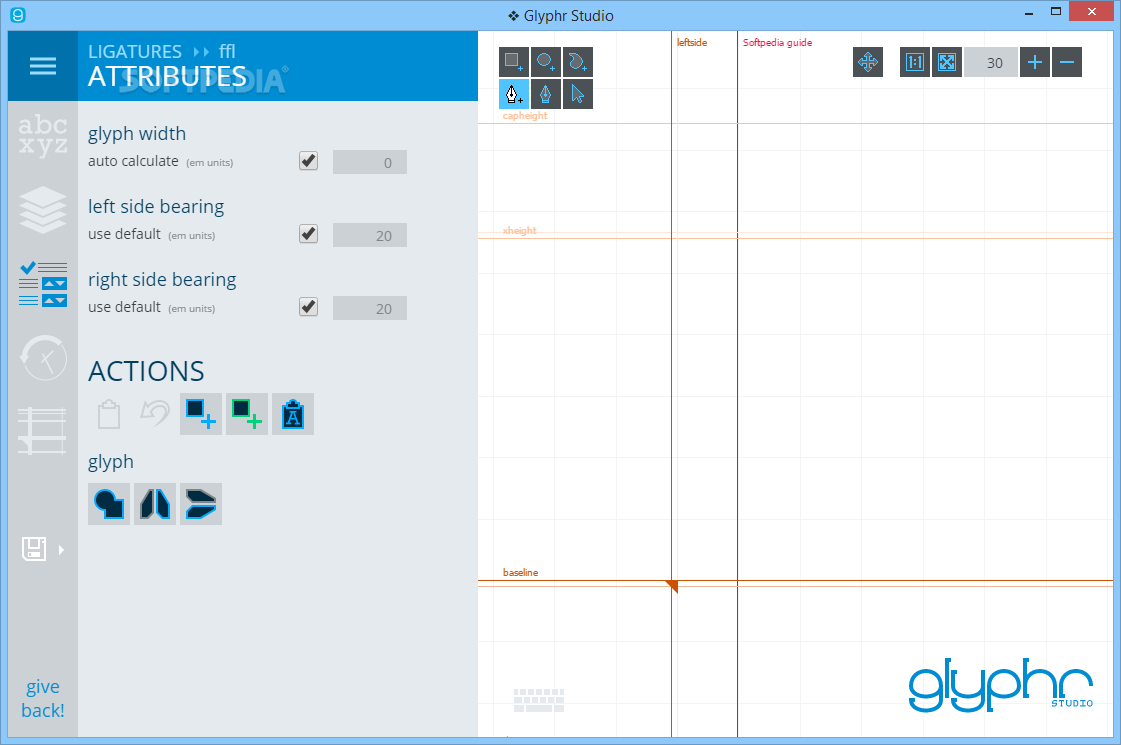This screenshot has width=1121, height=745.
Task: Open the layers panel icon
Action: 43,209
